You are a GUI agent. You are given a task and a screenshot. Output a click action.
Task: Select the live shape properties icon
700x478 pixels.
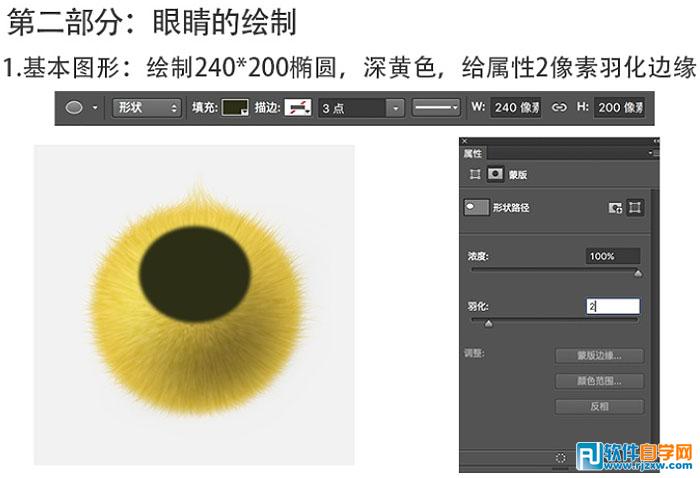pos(475,174)
